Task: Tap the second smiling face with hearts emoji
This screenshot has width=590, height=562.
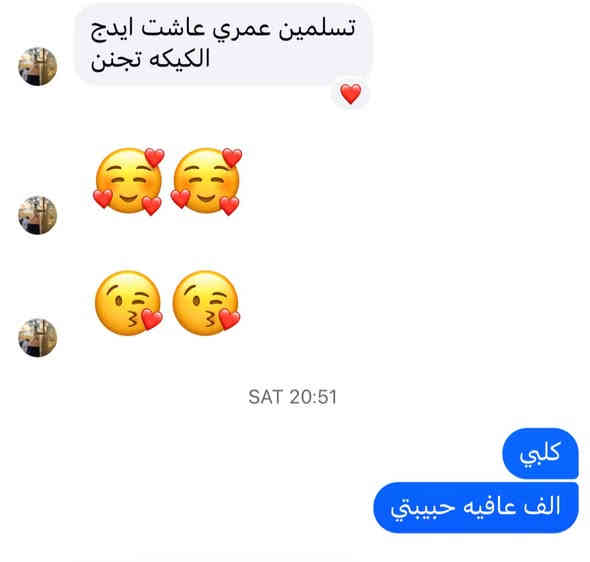Action: [207, 181]
